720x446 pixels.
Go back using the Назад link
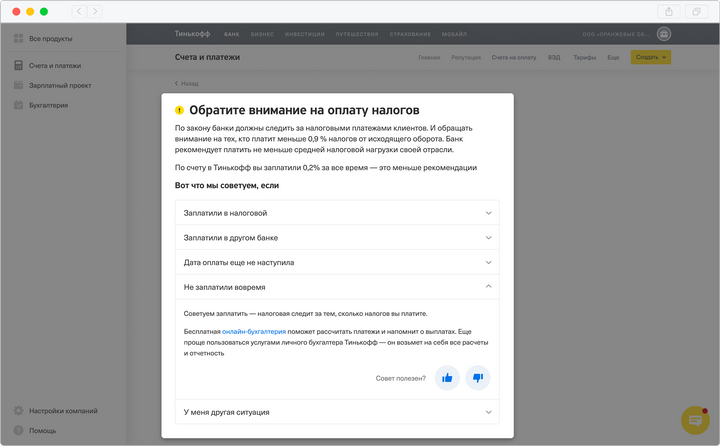tap(187, 84)
